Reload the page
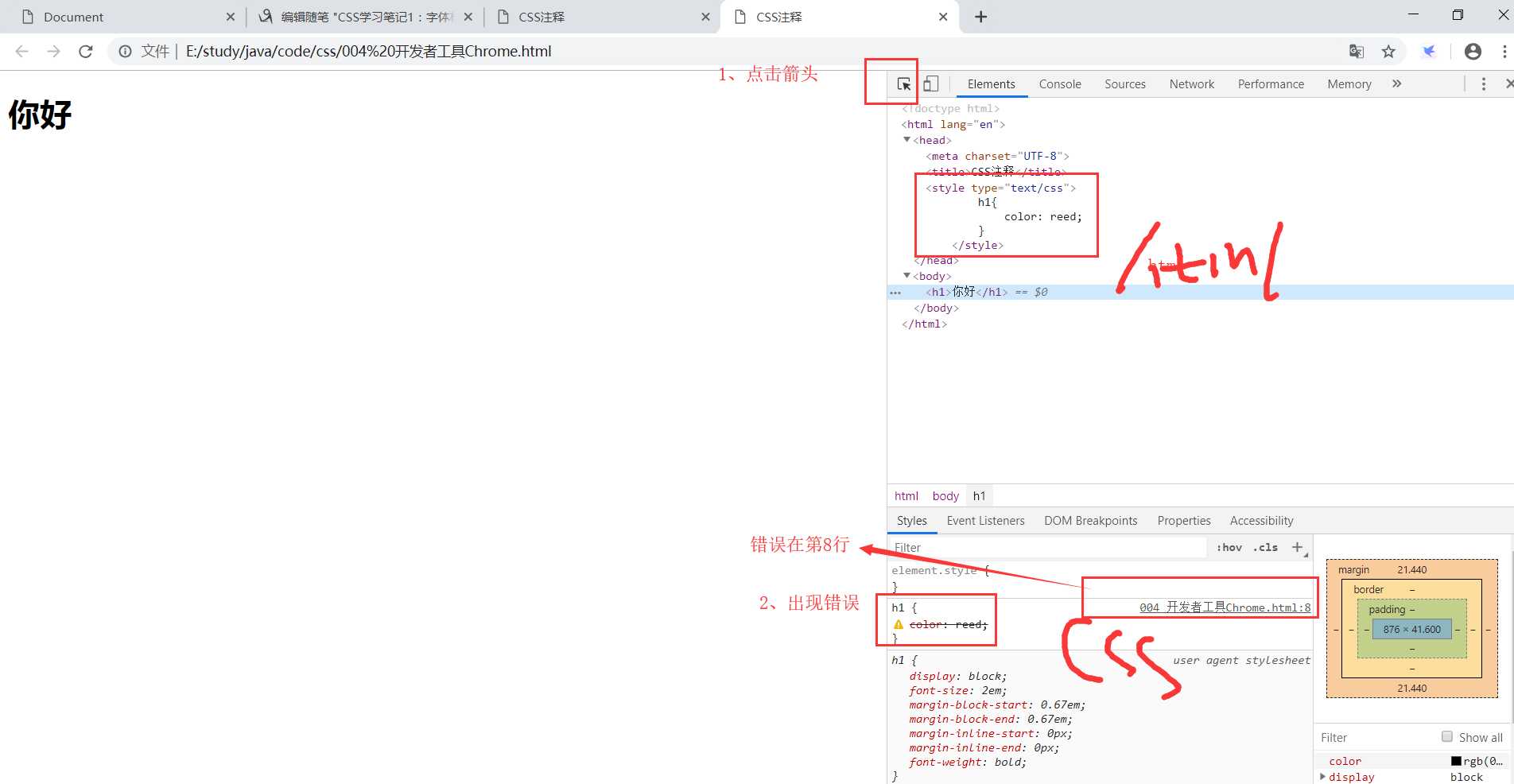1514x784 pixels. 86,51
